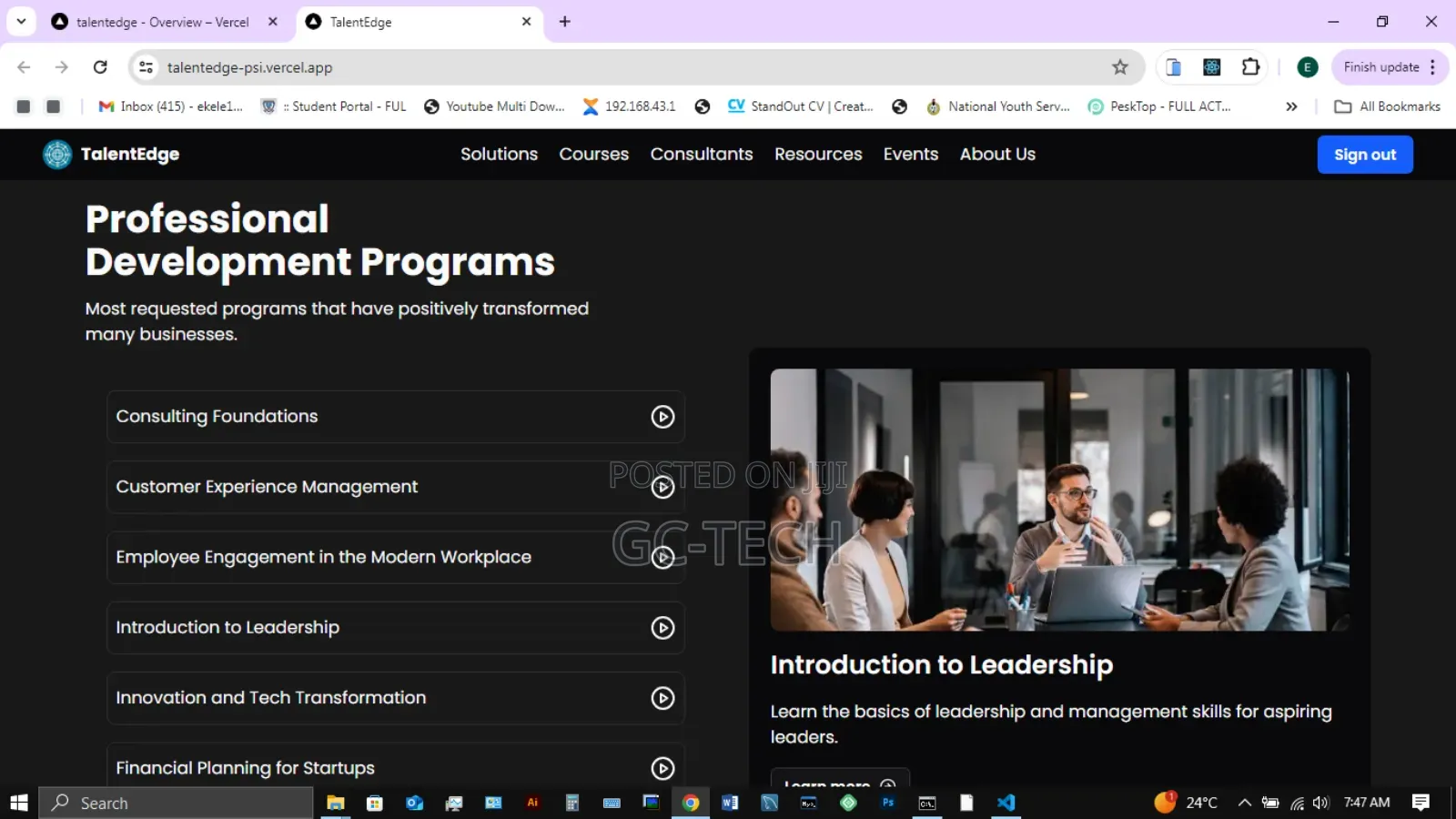Open the Gmail Inbox bookmark
Image resolution: width=1456 pixels, height=819 pixels.
tap(171, 106)
